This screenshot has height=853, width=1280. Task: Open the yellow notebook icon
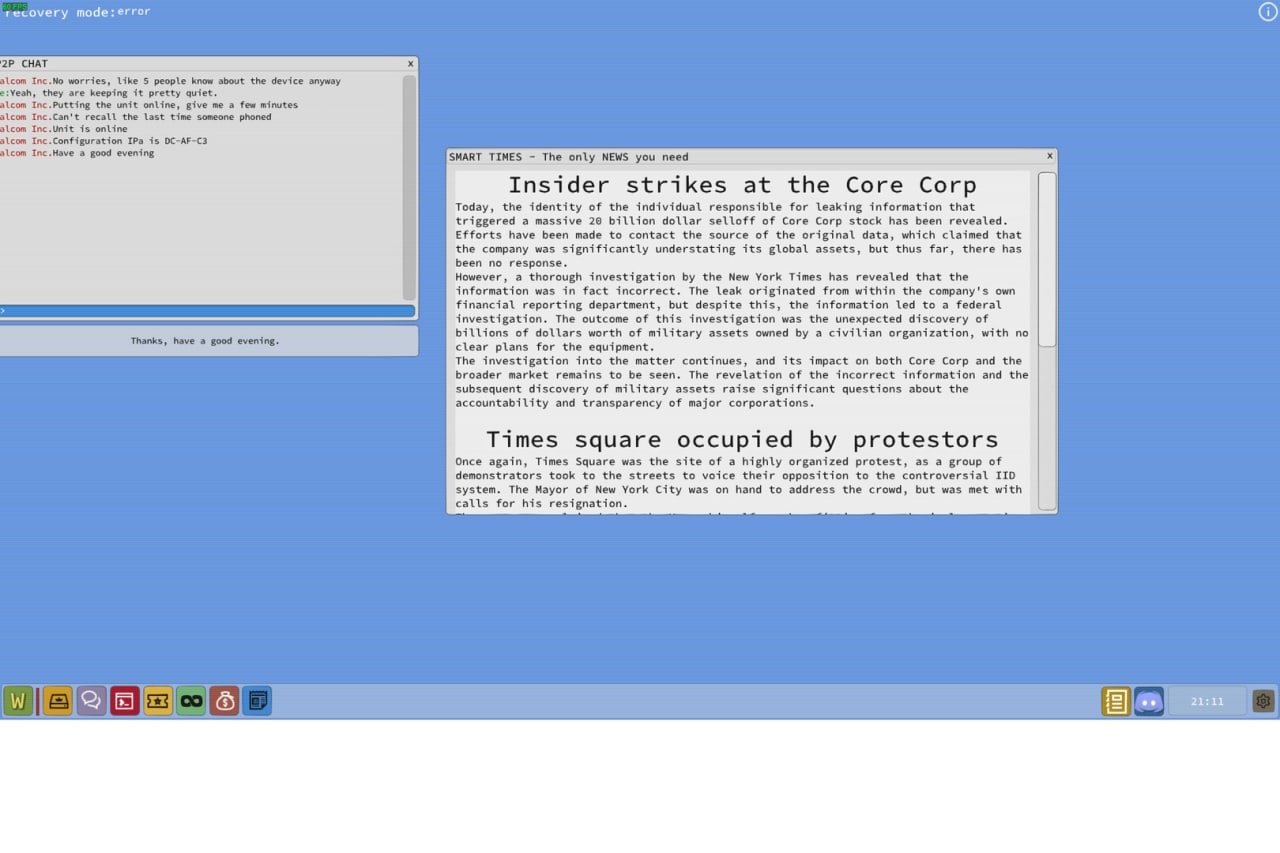[1116, 701]
